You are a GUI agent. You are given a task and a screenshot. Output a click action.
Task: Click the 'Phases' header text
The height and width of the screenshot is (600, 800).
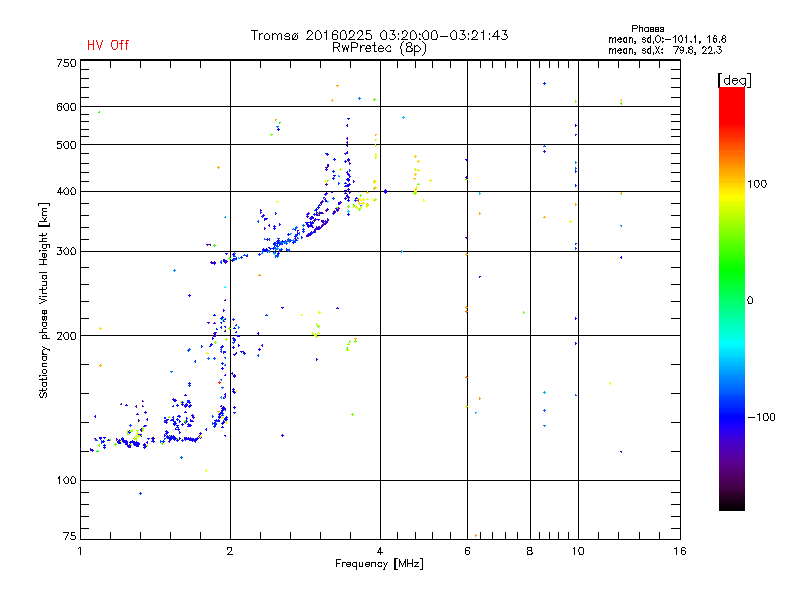(x=647, y=29)
